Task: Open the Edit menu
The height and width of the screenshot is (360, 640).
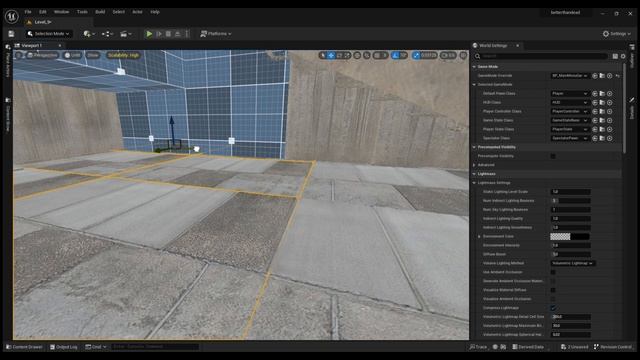Action: tap(42, 12)
